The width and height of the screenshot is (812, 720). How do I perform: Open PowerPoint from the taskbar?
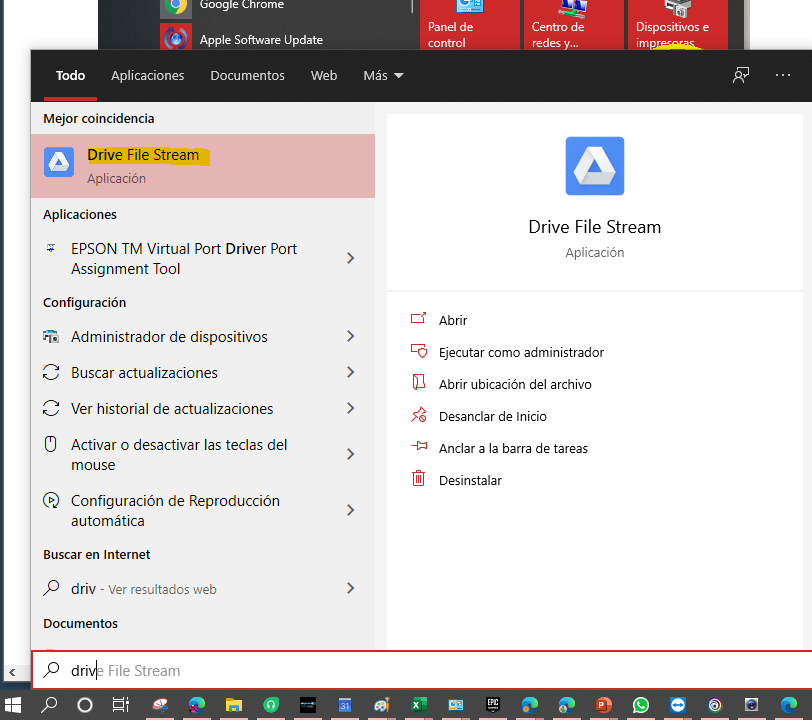coord(603,705)
